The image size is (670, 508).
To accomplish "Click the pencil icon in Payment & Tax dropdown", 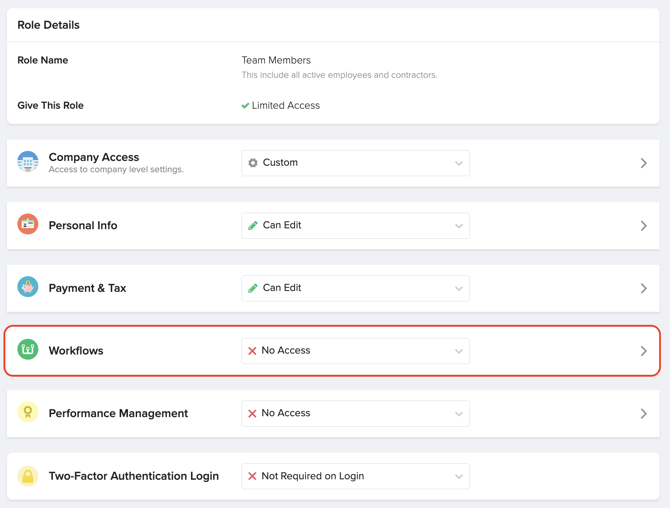I will click(253, 288).
